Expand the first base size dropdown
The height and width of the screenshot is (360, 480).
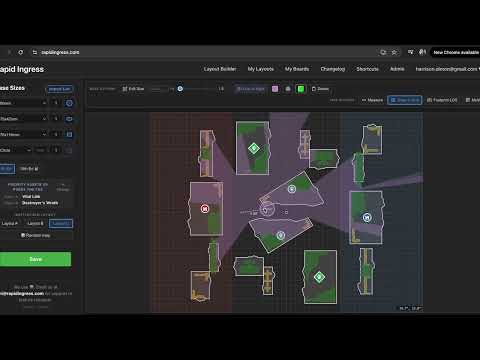pos(23,103)
